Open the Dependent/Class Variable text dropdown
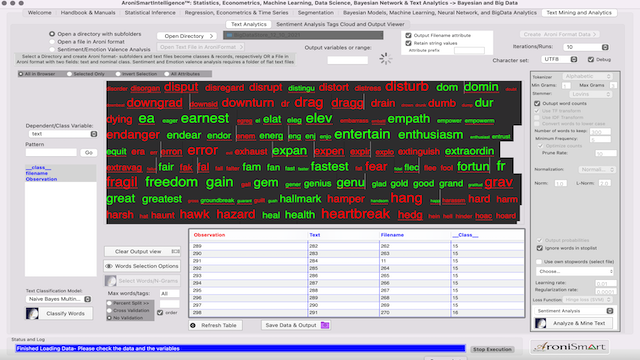 pos(63,134)
